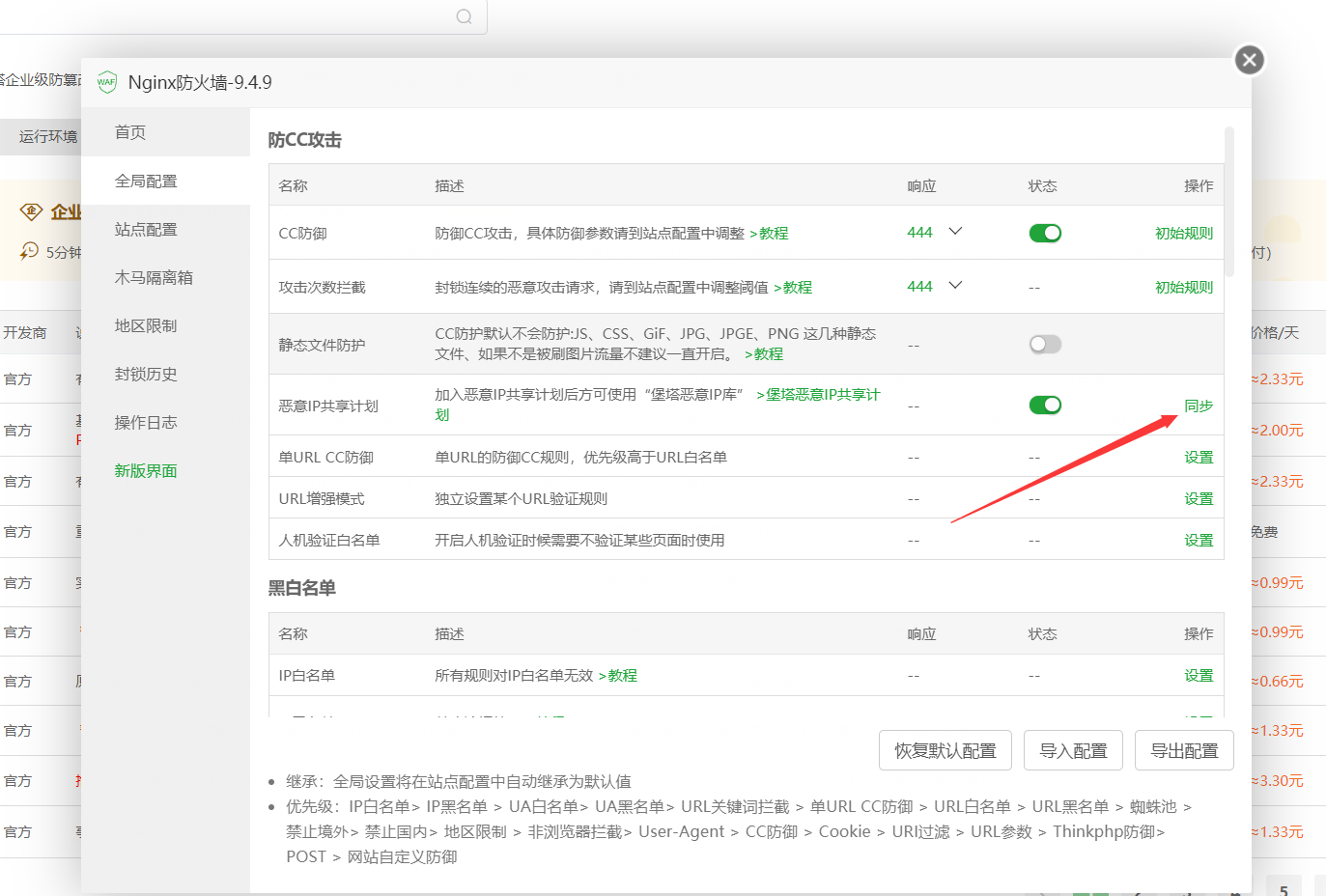Open 站点配置 in the sidebar

pyautogui.click(x=165, y=229)
